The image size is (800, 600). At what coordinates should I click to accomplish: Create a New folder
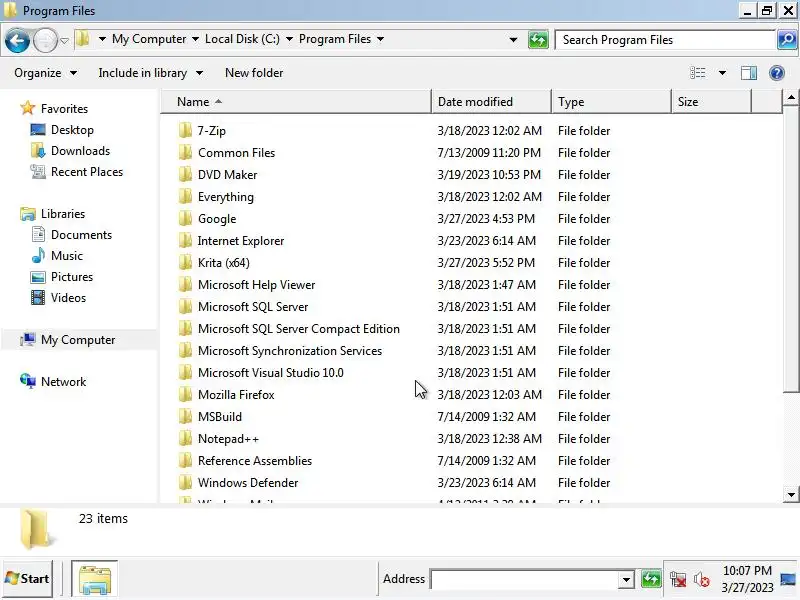point(254,73)
